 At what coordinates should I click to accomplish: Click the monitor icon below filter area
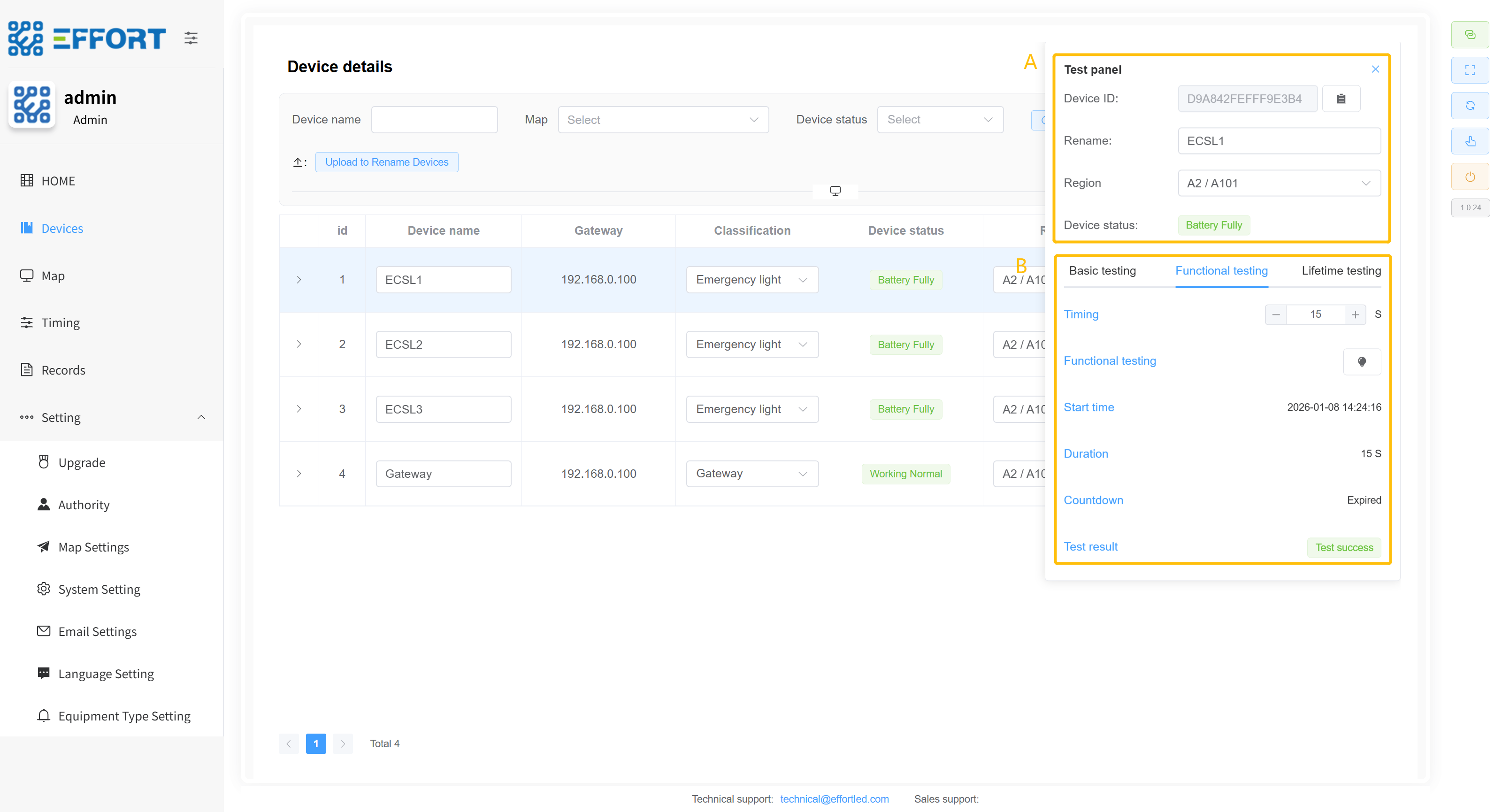835,191
